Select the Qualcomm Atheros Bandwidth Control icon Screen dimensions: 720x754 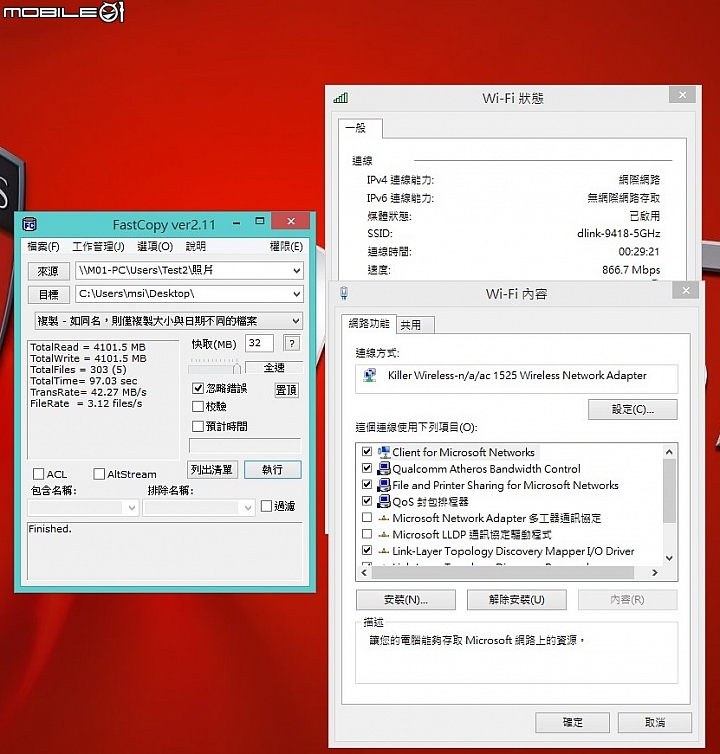click(384, 468)
